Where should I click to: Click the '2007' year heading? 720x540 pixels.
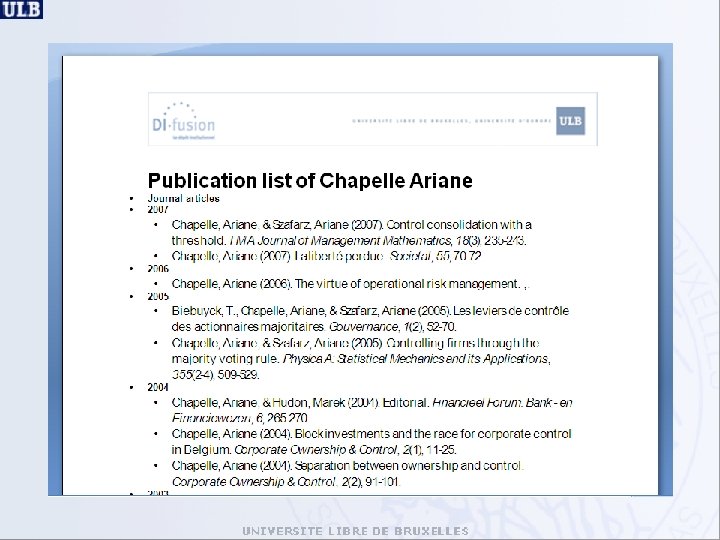[158, 209]
